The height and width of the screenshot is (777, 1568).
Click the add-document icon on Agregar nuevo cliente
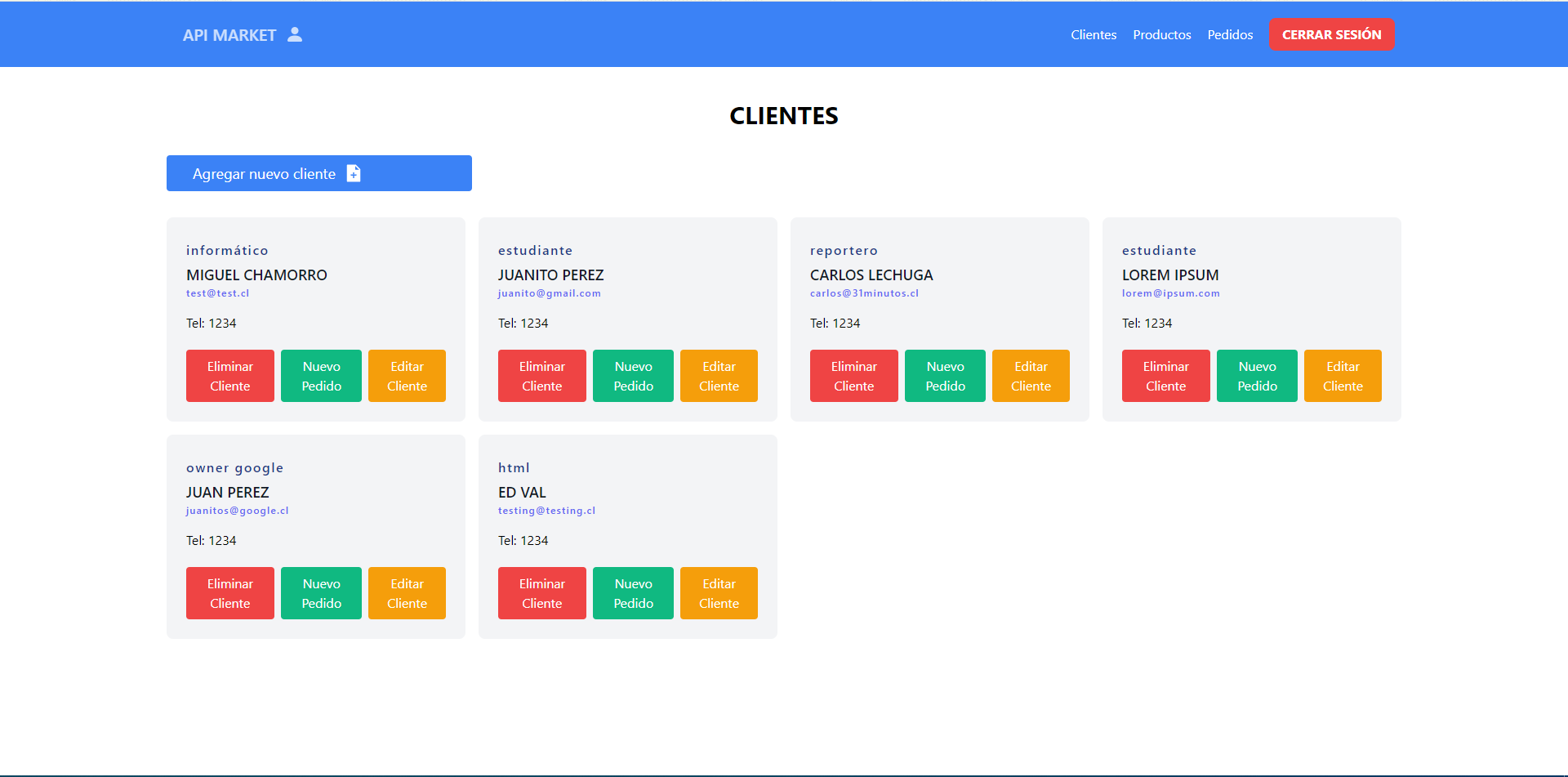click(353, 173)
